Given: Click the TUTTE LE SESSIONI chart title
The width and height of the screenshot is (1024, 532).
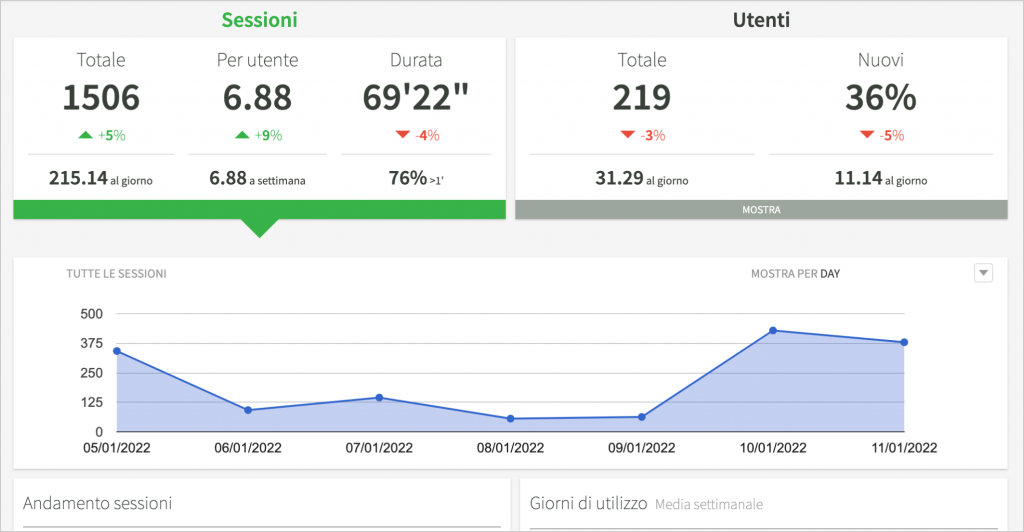Looking at the screenshot, I should tap(116, 274).
